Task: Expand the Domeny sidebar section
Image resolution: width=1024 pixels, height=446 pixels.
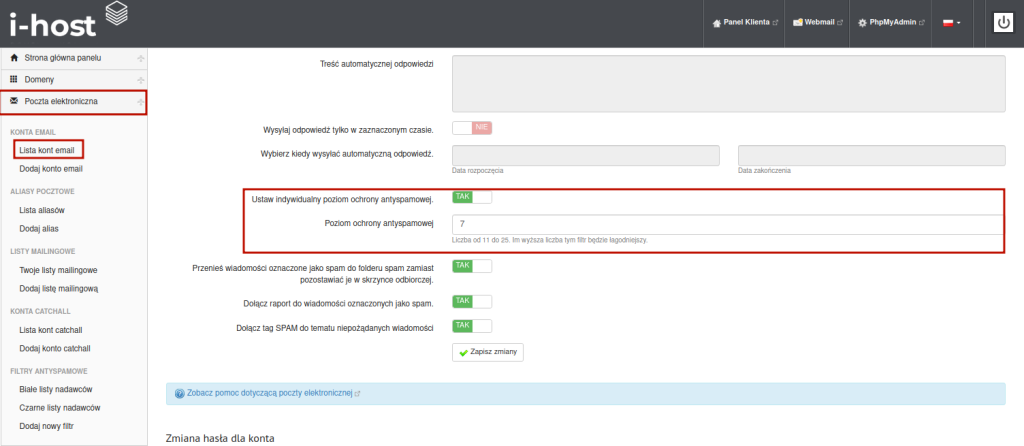Action: (x=140, y=80)
